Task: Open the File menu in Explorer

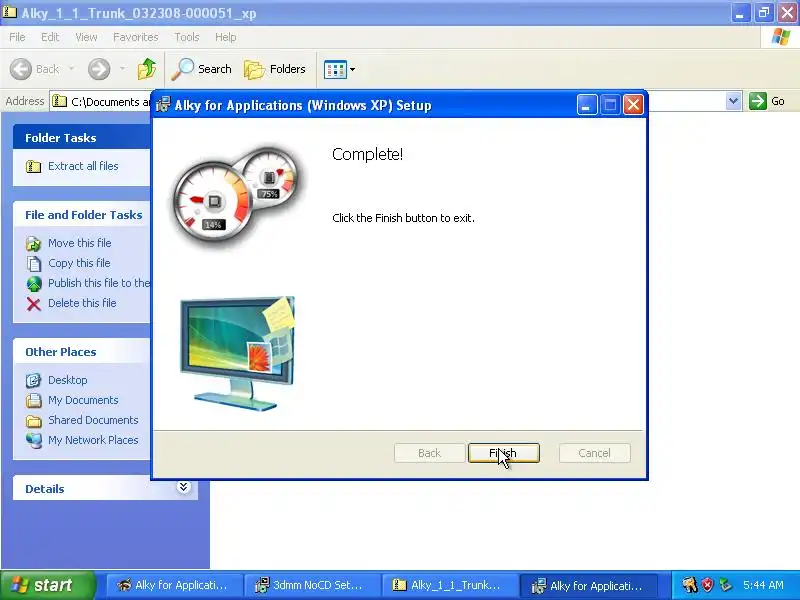Action: pyautogui.click(x=17, y=37)
